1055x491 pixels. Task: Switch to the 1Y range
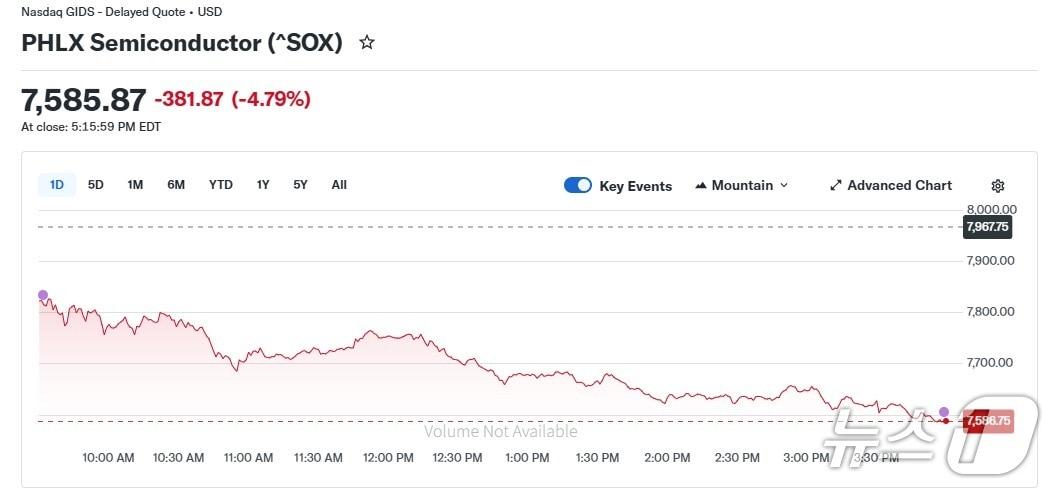point(263,185)
